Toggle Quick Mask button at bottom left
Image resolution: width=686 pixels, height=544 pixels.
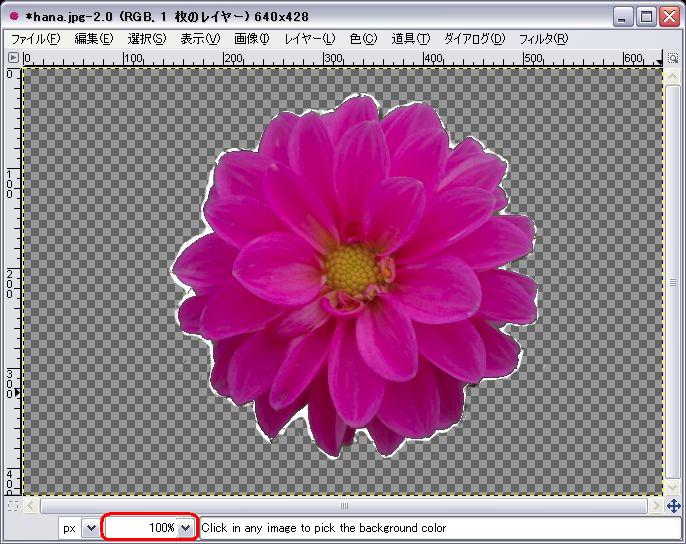coord(13,506)
